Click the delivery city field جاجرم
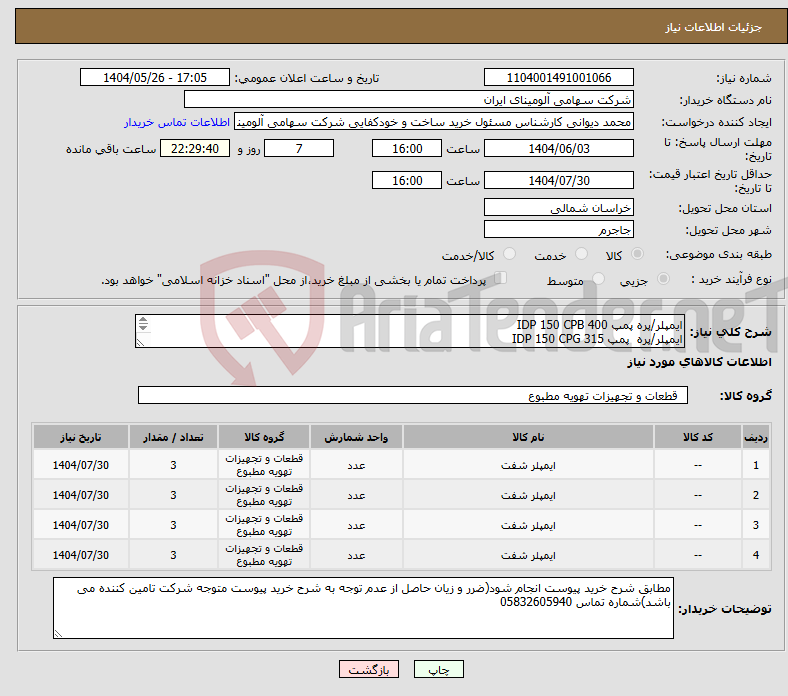 click(x=558, y=229)
